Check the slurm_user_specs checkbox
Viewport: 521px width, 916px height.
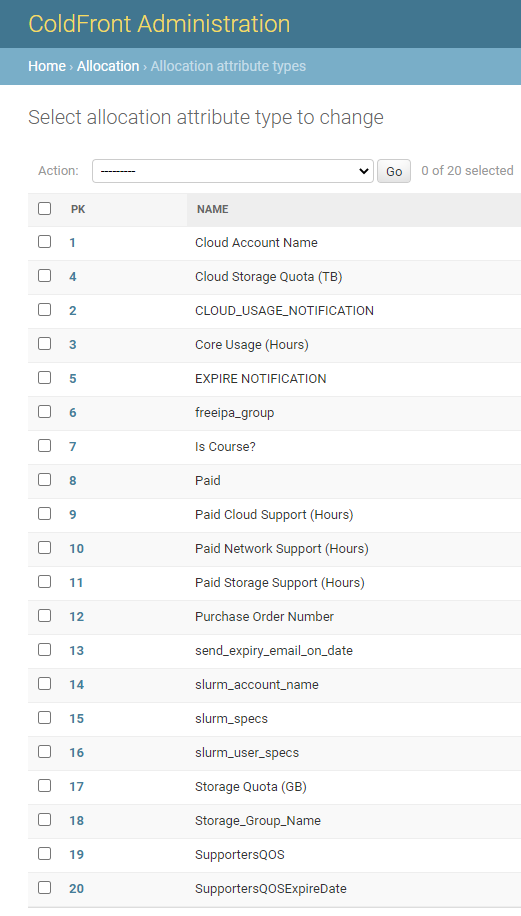coord(44,752)
